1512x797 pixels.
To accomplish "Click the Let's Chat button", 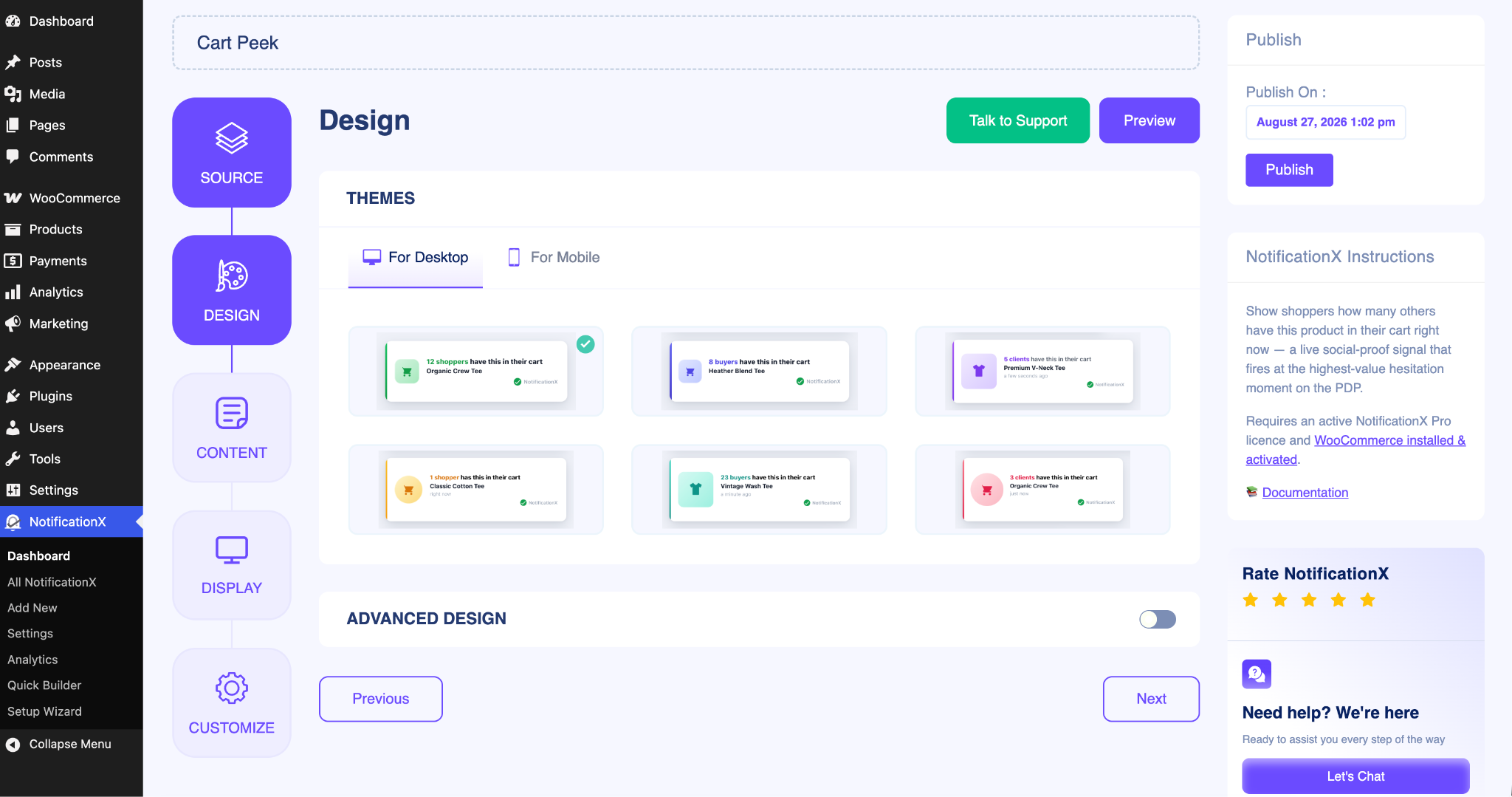I will [1355, 776].
